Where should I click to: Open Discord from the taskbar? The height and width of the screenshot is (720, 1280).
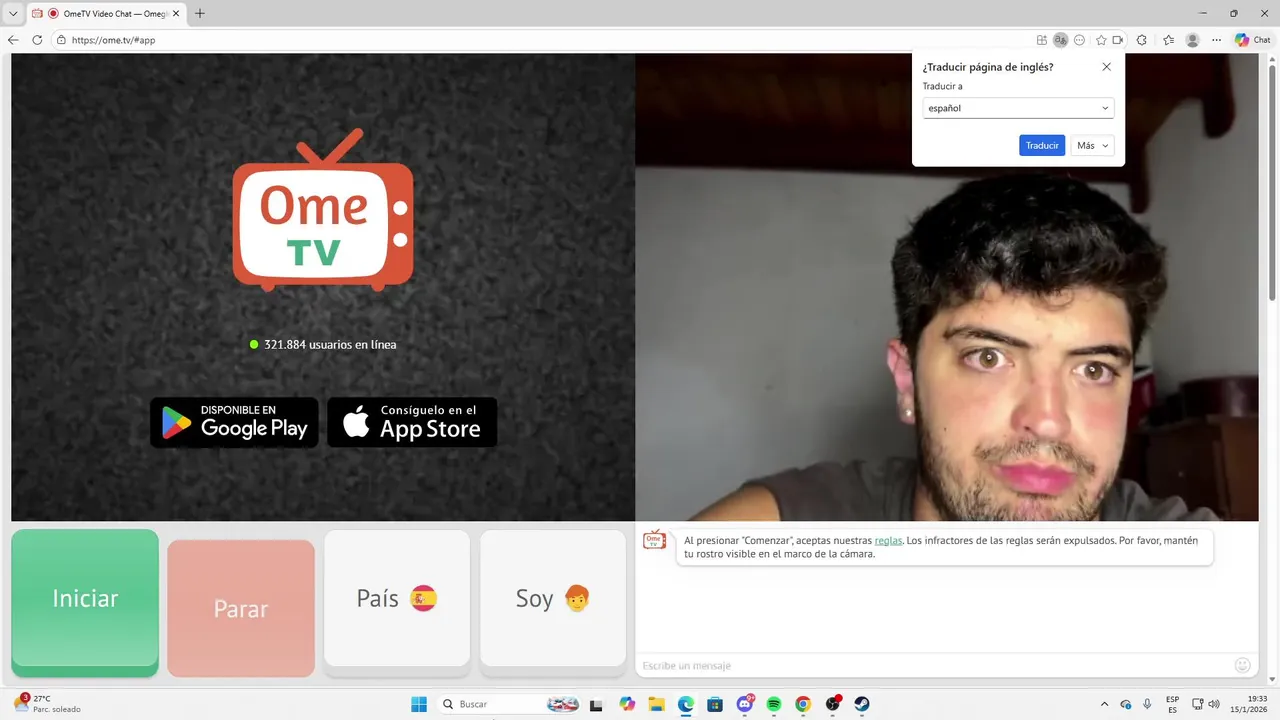tap(745, 704)
